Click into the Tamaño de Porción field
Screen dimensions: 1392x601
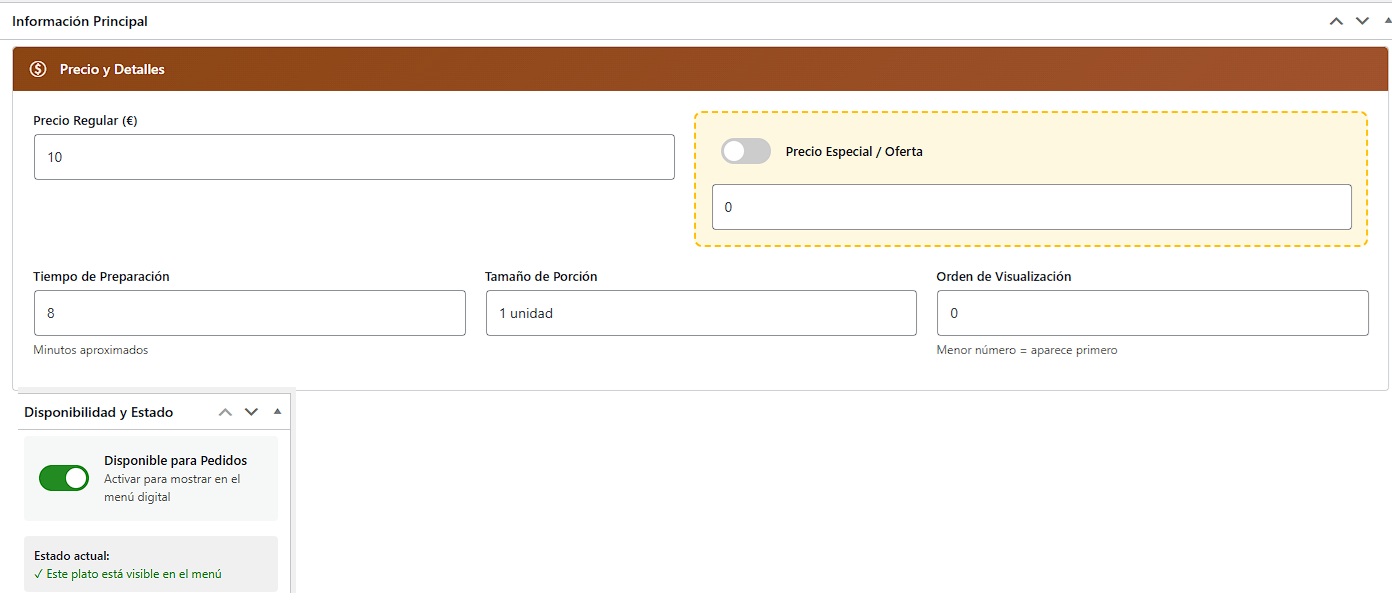click(x=701, y=313)
